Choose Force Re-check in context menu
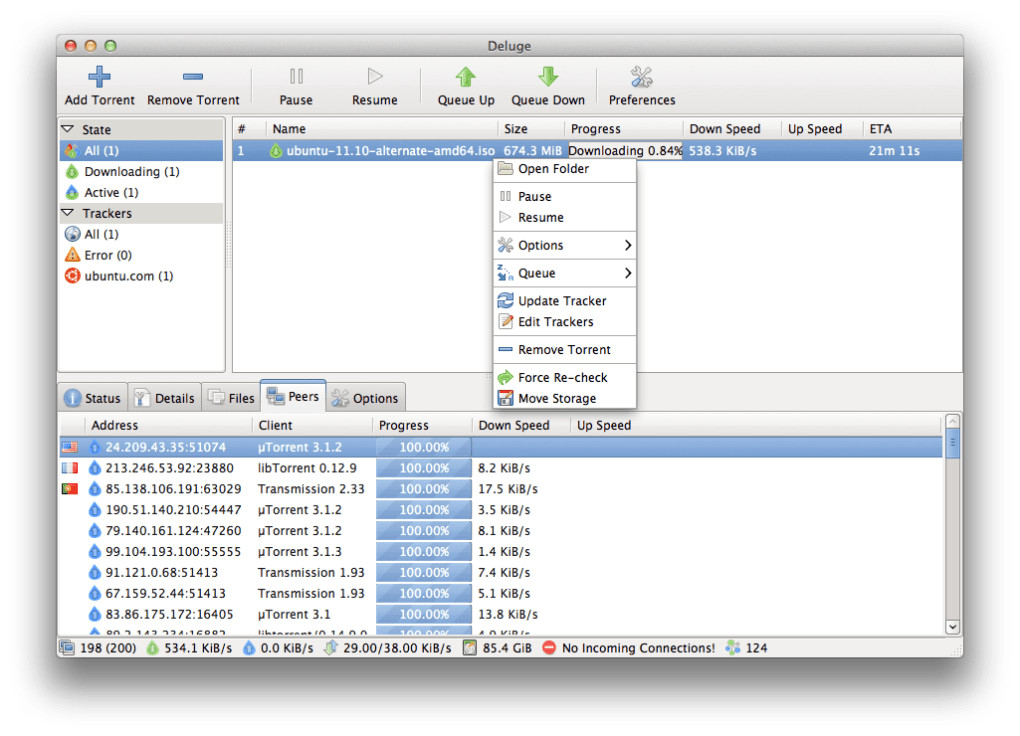 click(x=565, y=377)
